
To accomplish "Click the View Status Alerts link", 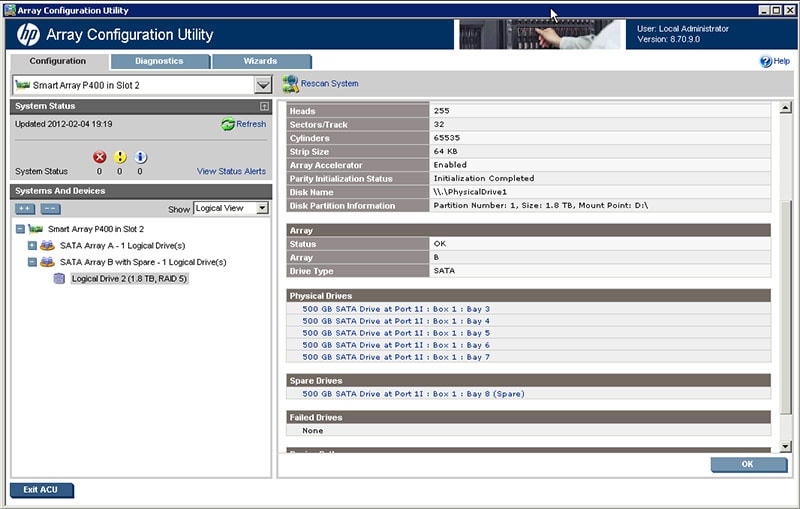I will pos(231,172).
